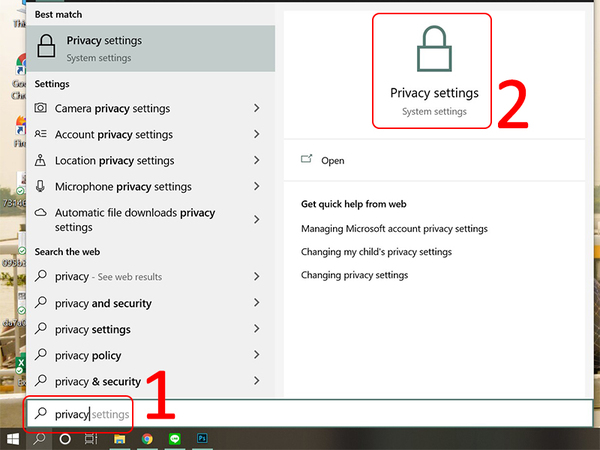This screenshot has height=450, width=600.
Task: Open the Windows Start button
Action: [13, 439]
